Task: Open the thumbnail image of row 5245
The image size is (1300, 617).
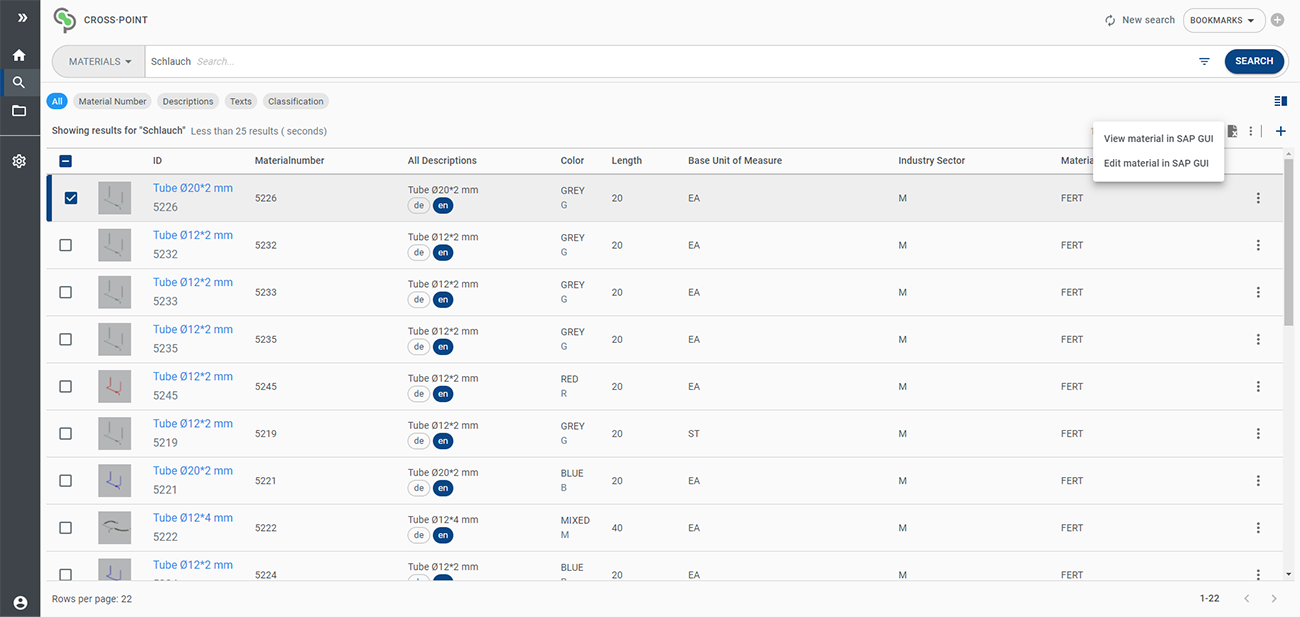Action: (115, 386)
